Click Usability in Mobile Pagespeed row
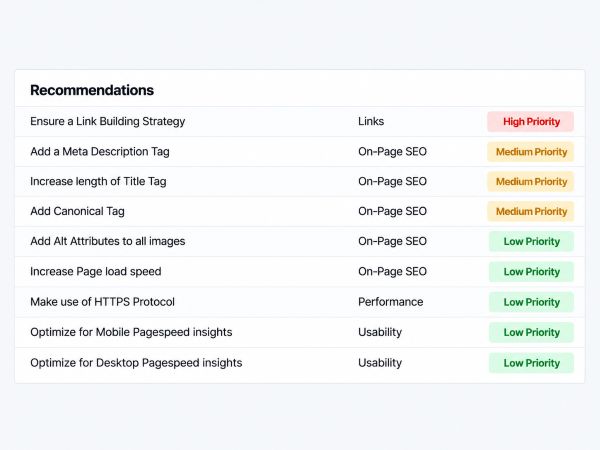The image size is (600, 450). (380, 332)
